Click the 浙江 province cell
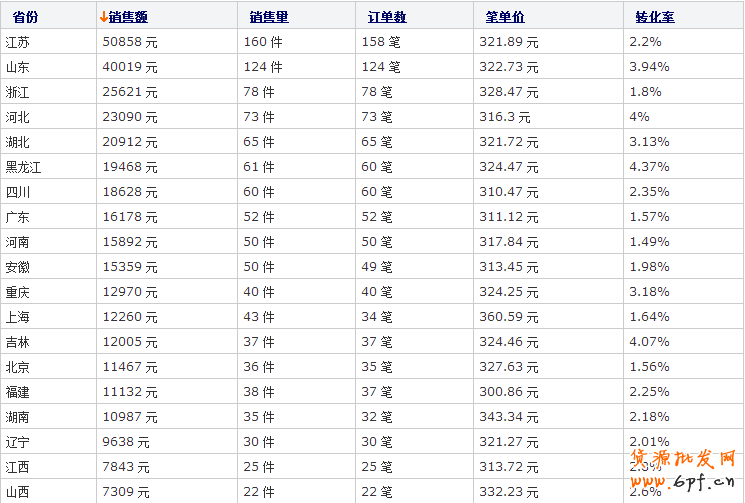This screenshot has height=503, width=745. tap(18, 92)
